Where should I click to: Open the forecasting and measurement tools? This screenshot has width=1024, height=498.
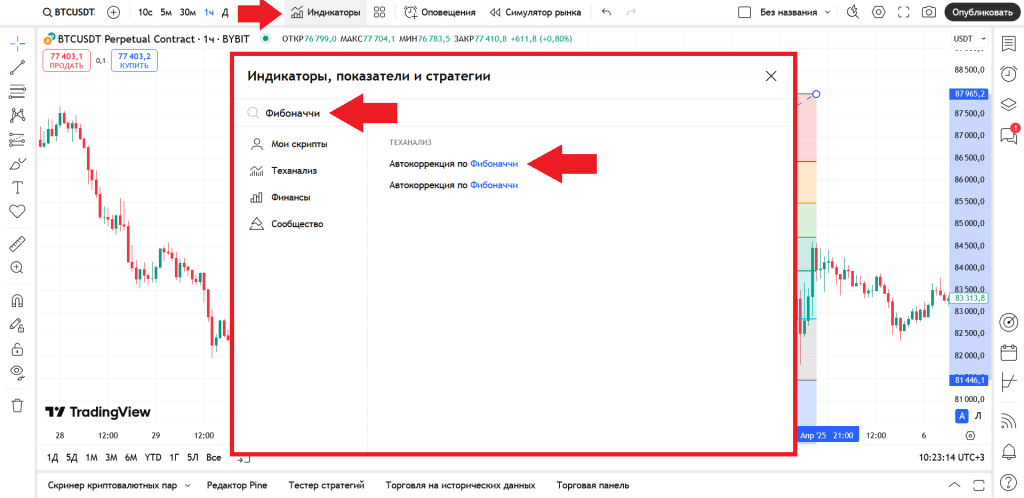[18, 140]
